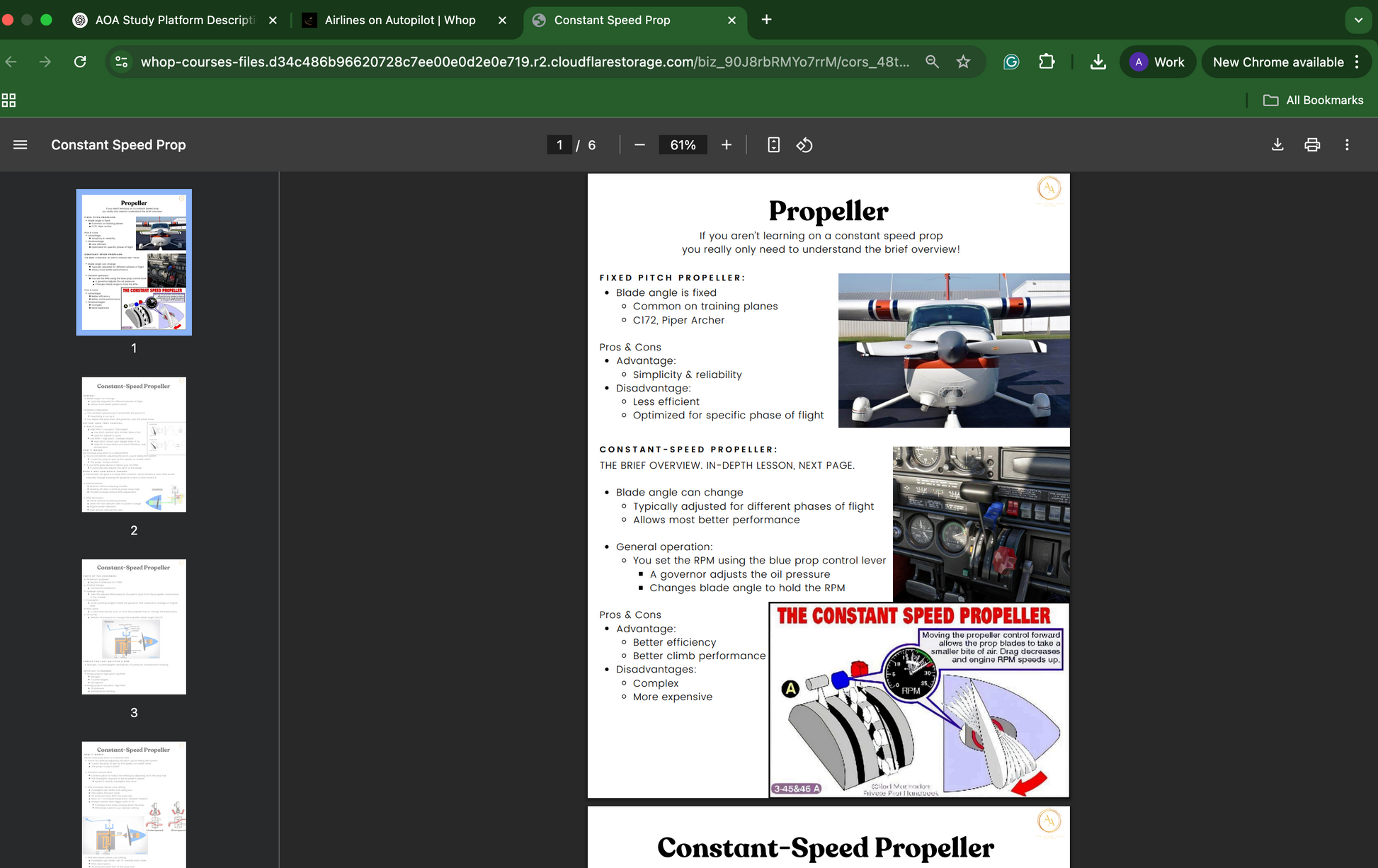Zoom out with the minus button
1378x868 pixels.
pos(639,144)
